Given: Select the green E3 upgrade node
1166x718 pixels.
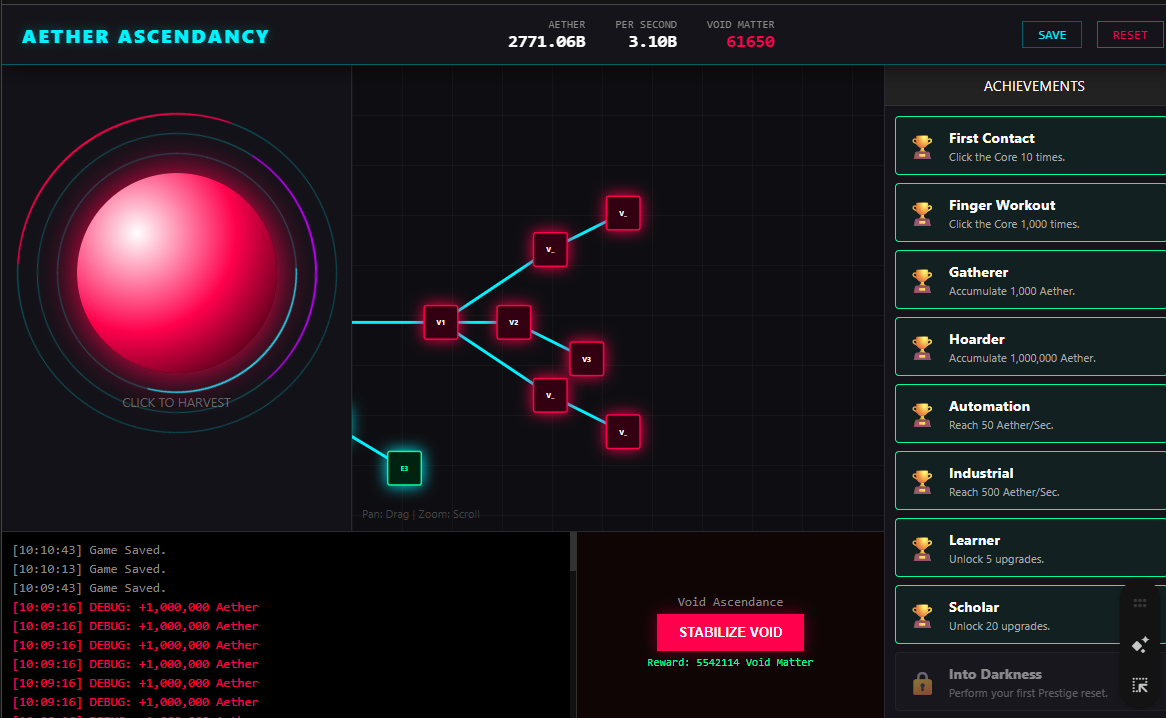Looking at the screenshot, I should coord(404,468).
